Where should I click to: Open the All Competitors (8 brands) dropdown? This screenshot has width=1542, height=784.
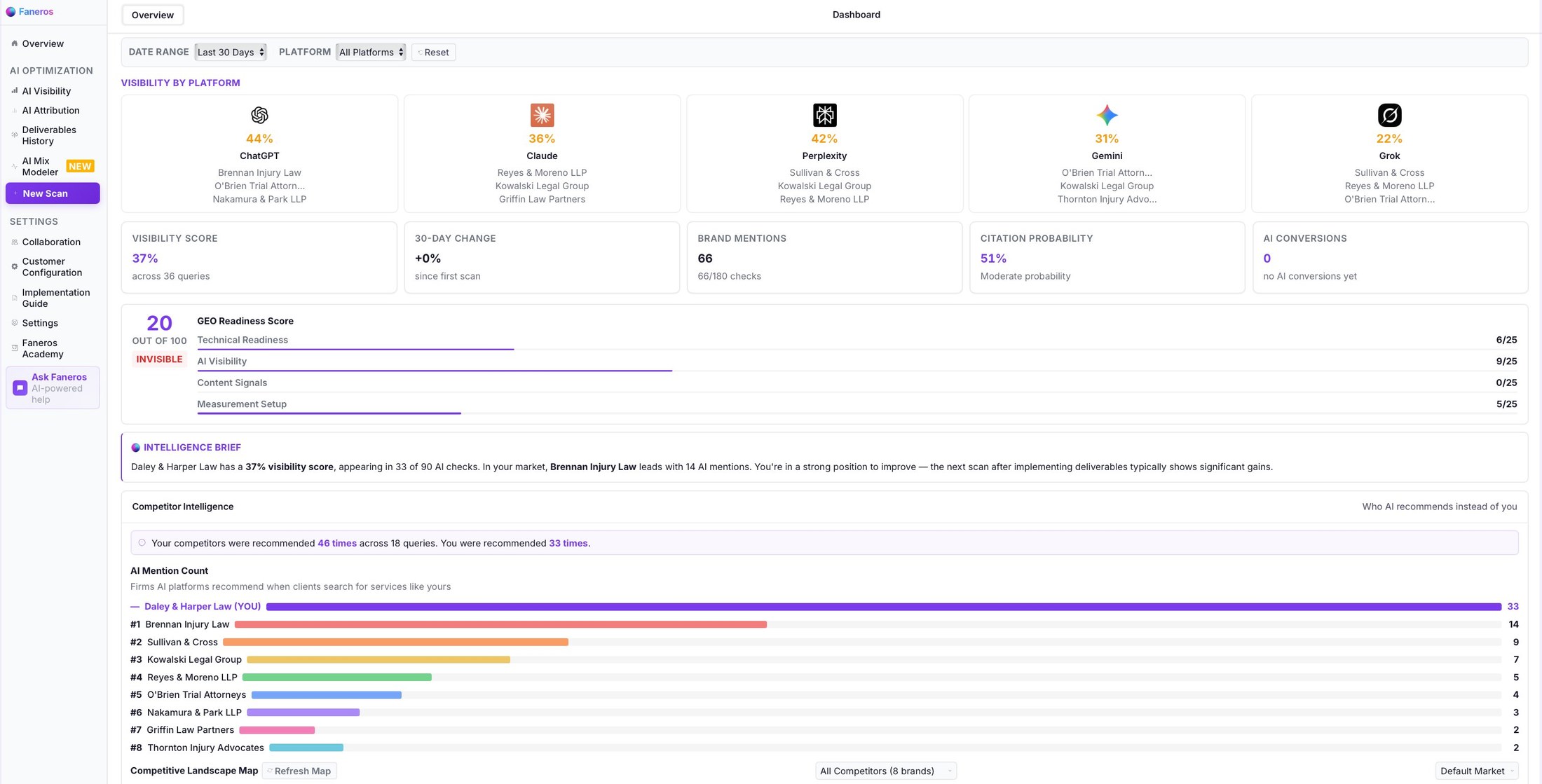[886, 771]
